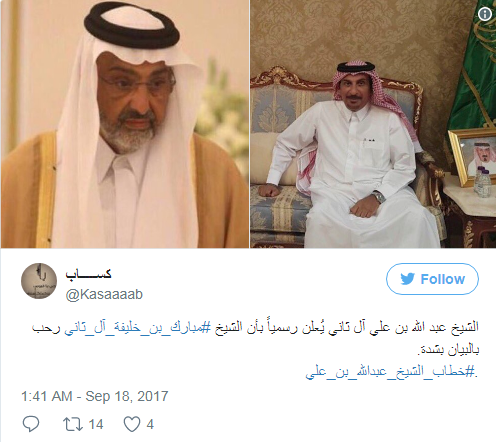Image resolution: width=496 pixels, height=442 pixels.
Task: View the left photo of bearded man
Action: (x=125, y=124)
